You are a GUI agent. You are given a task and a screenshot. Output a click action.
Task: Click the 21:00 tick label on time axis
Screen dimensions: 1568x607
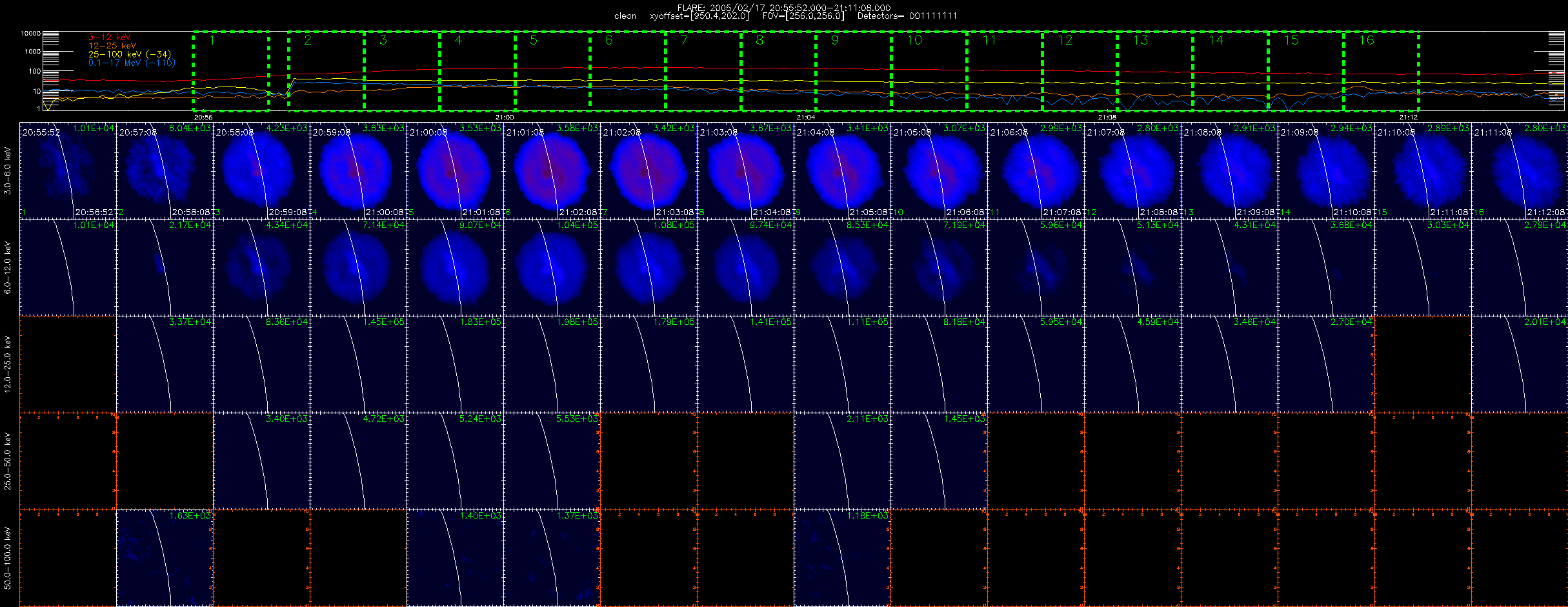(x=505, y=117)
